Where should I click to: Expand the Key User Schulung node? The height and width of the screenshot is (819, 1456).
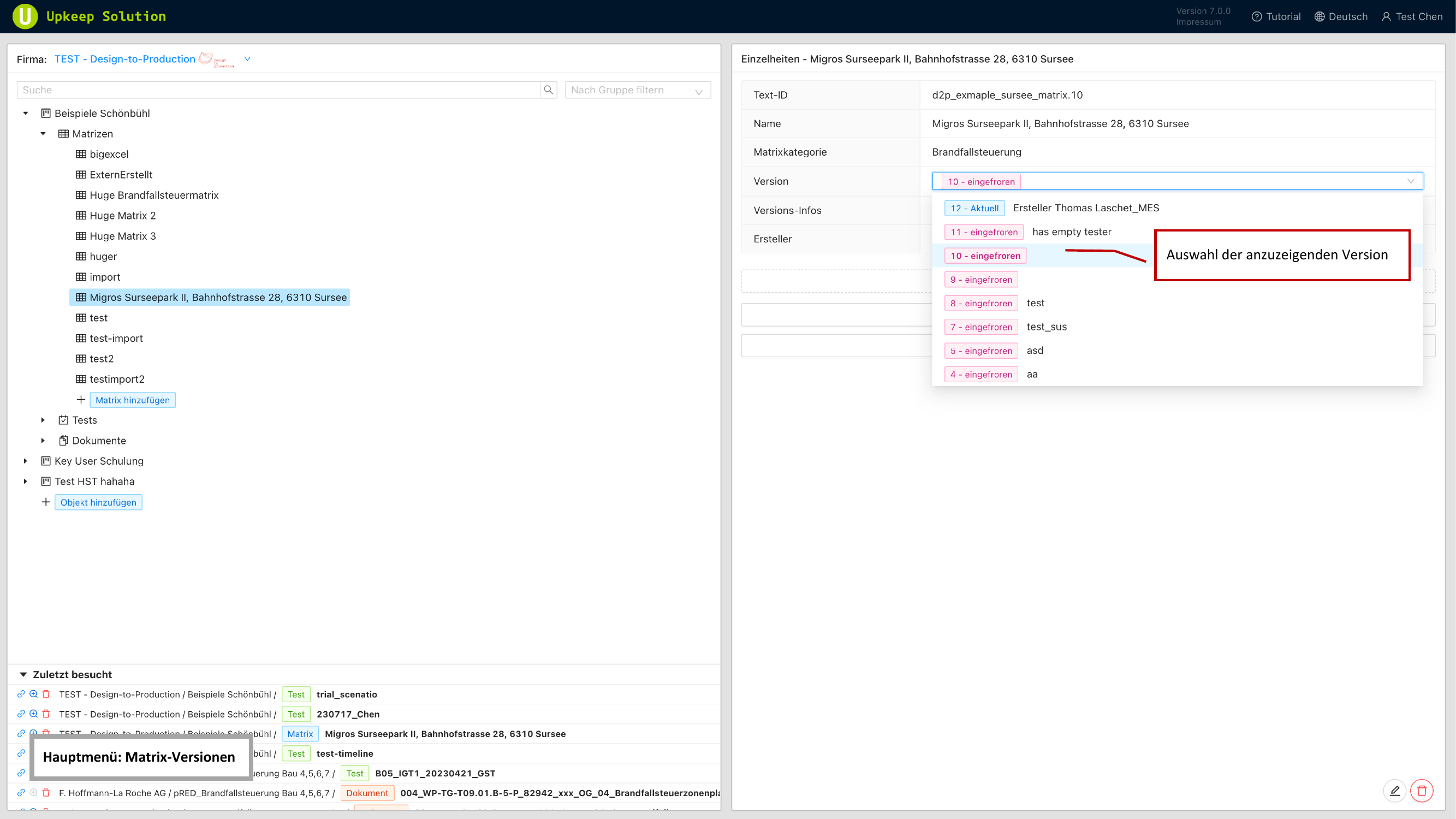pos(26,461)
